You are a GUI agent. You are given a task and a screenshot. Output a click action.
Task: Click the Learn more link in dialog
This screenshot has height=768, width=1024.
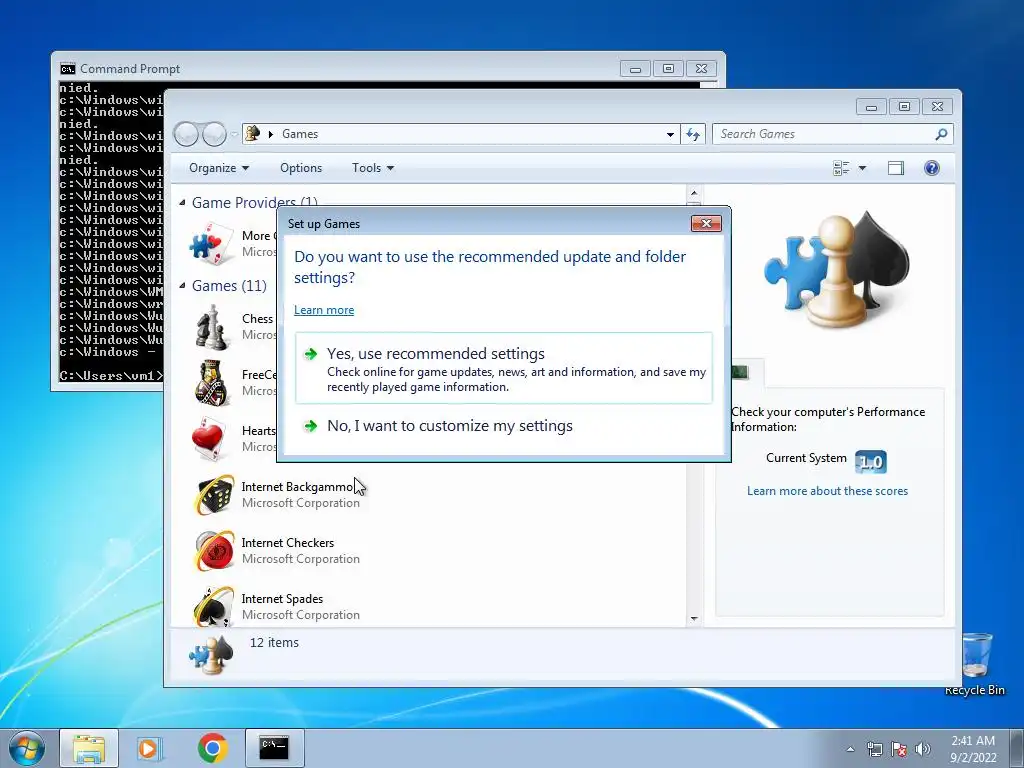pos(324,310)
